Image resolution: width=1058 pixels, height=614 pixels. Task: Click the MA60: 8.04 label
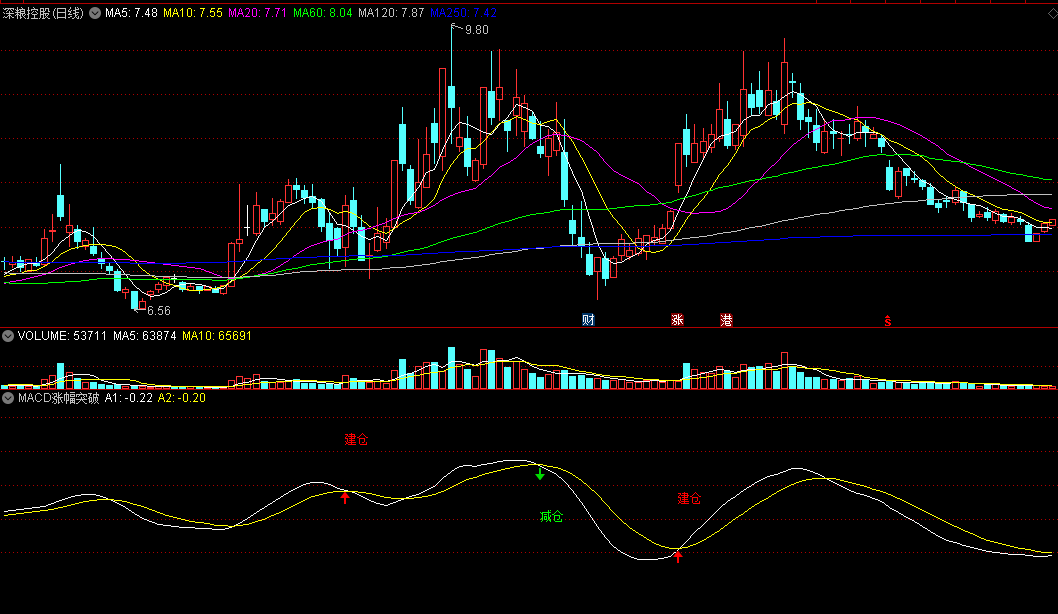(323, 13)
